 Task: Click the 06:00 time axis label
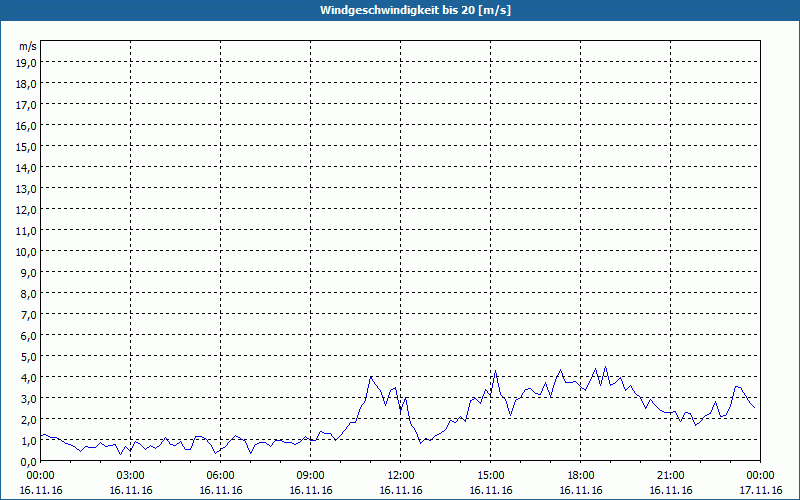tap(220, 476)
